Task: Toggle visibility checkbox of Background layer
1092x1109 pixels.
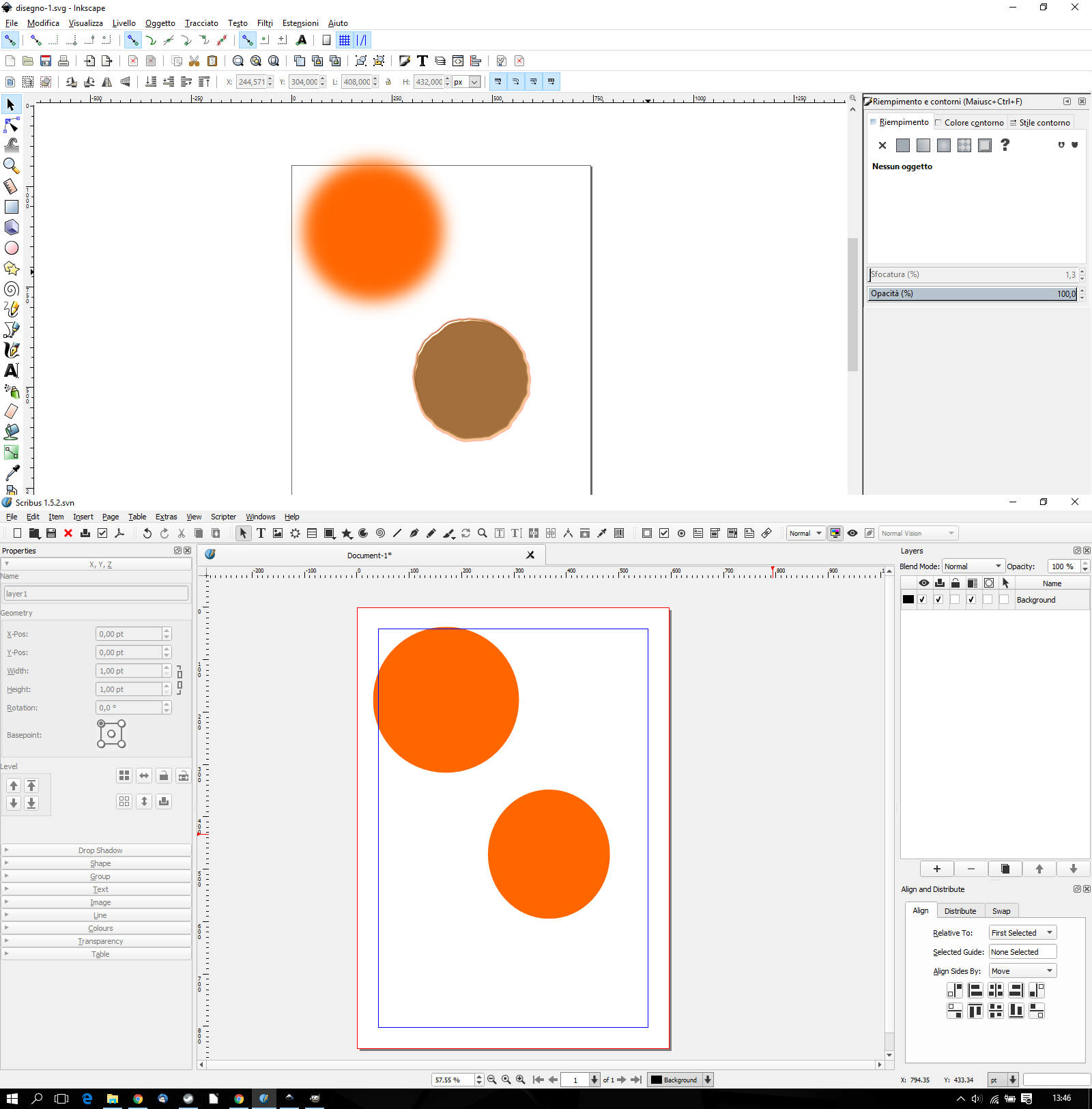Action: [923, 600]
